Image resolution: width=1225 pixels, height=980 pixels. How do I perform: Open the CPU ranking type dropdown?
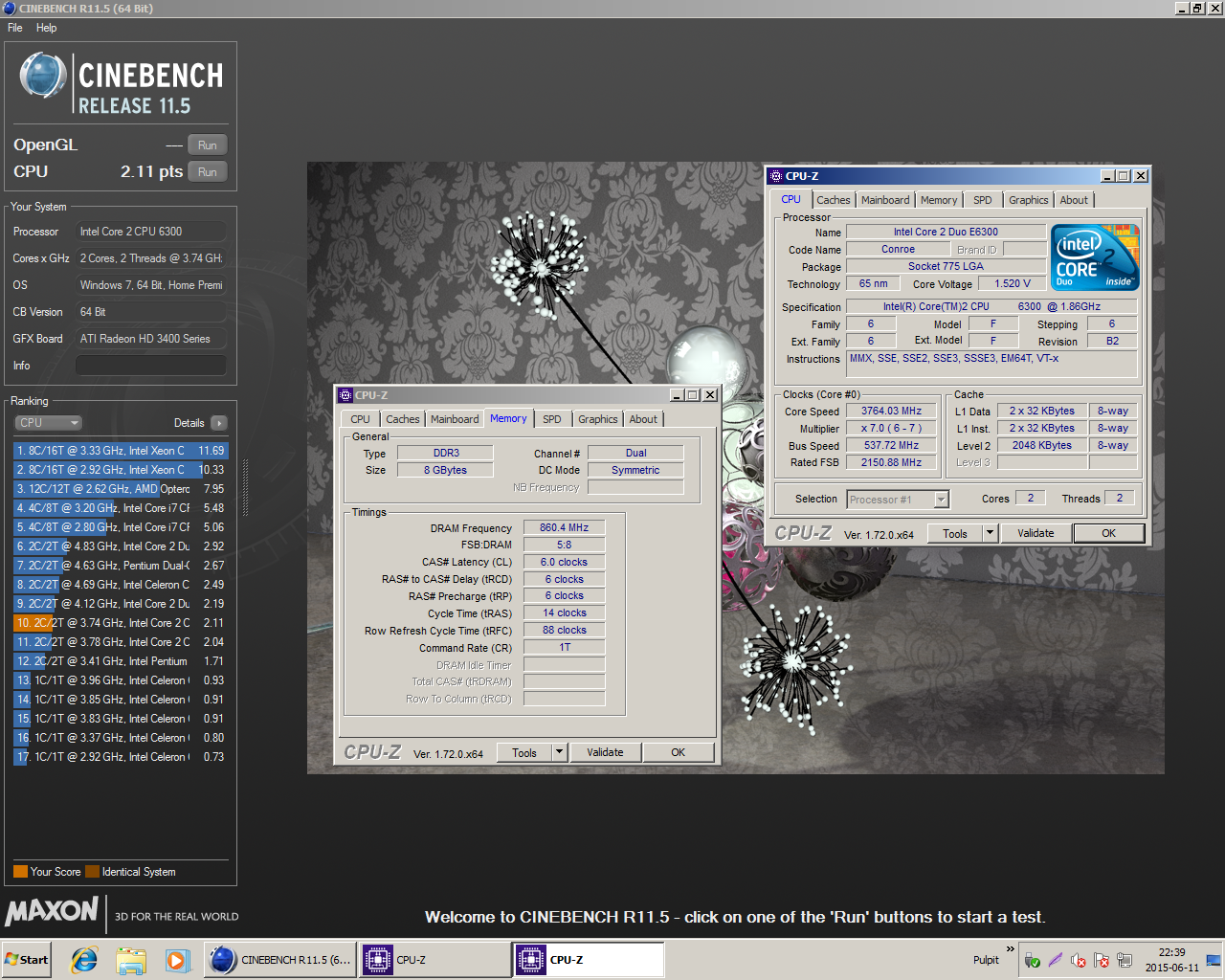click(48, 423)
